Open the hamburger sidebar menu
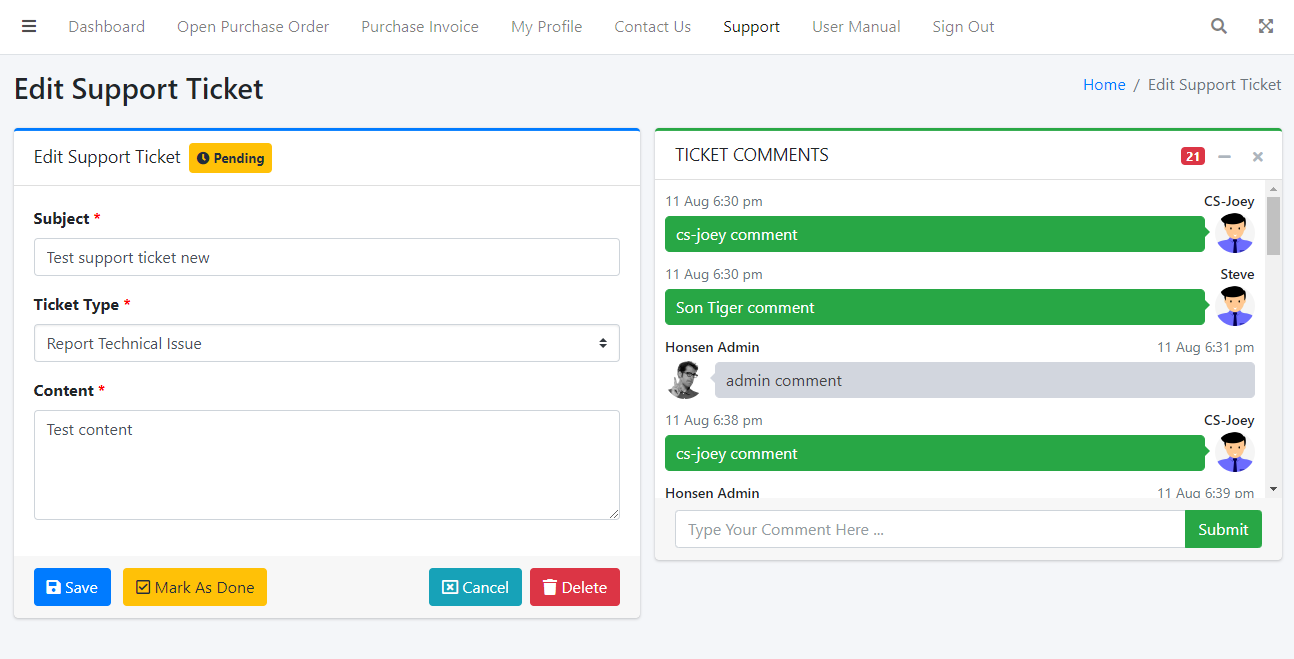 [29, 27]
